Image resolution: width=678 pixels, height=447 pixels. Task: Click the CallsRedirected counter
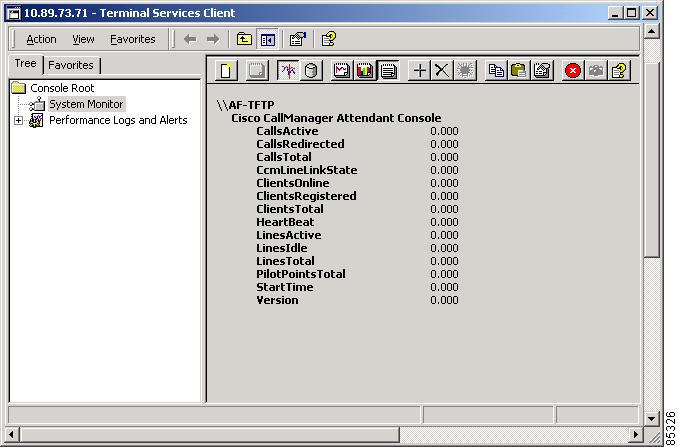[301, 144]
